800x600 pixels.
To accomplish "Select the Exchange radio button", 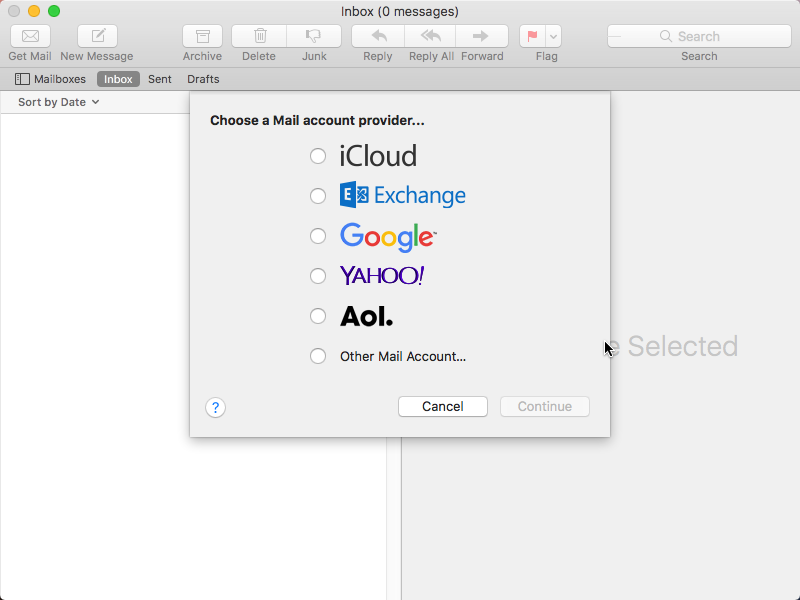I will (318, 195).
